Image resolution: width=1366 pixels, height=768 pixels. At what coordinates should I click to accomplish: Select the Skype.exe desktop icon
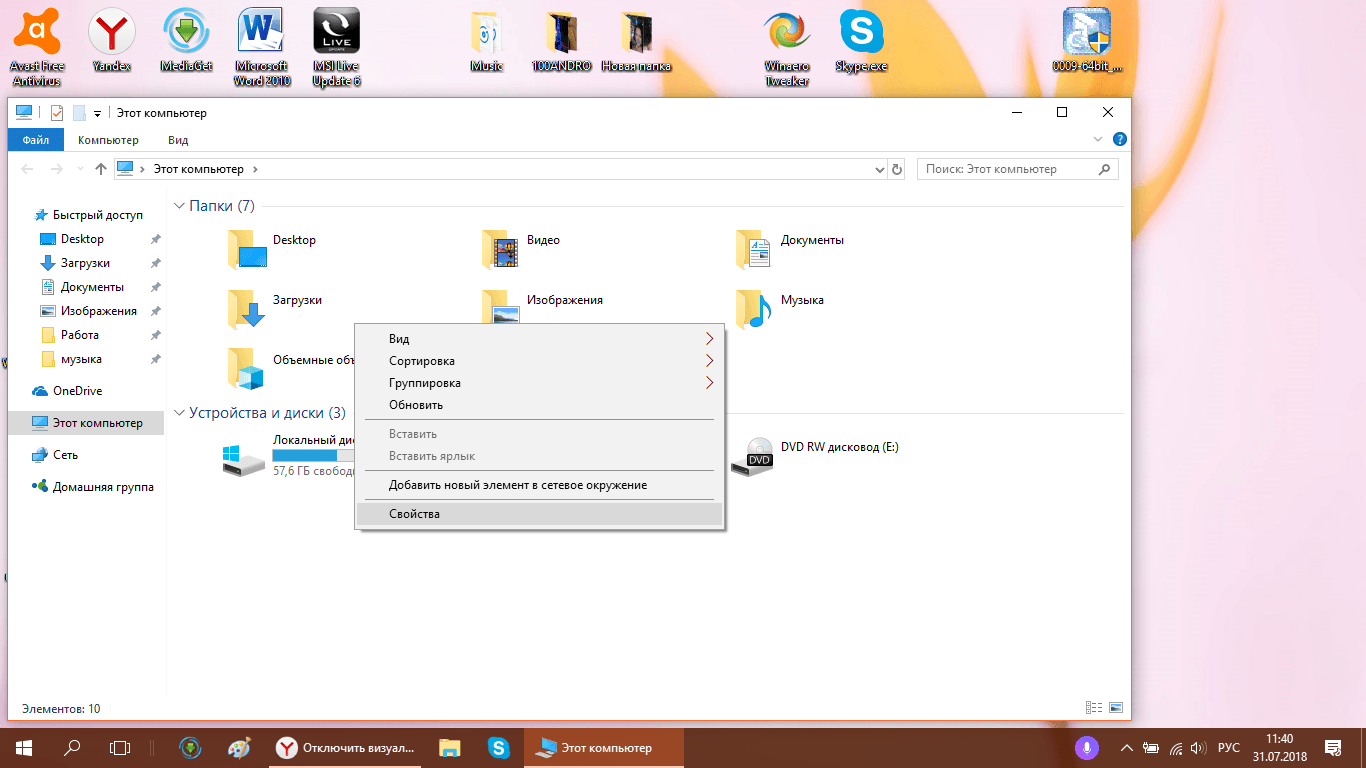(862, 41)
